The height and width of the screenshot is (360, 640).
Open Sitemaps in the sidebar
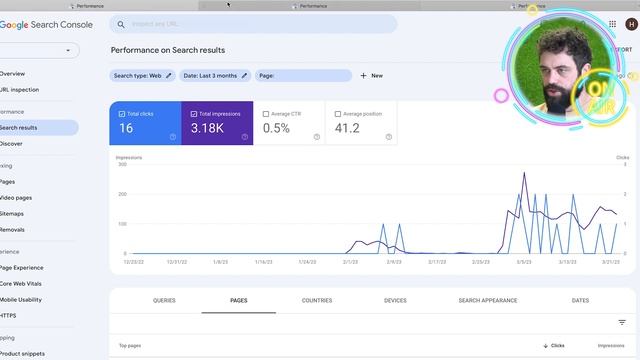[x=12, y=213]
